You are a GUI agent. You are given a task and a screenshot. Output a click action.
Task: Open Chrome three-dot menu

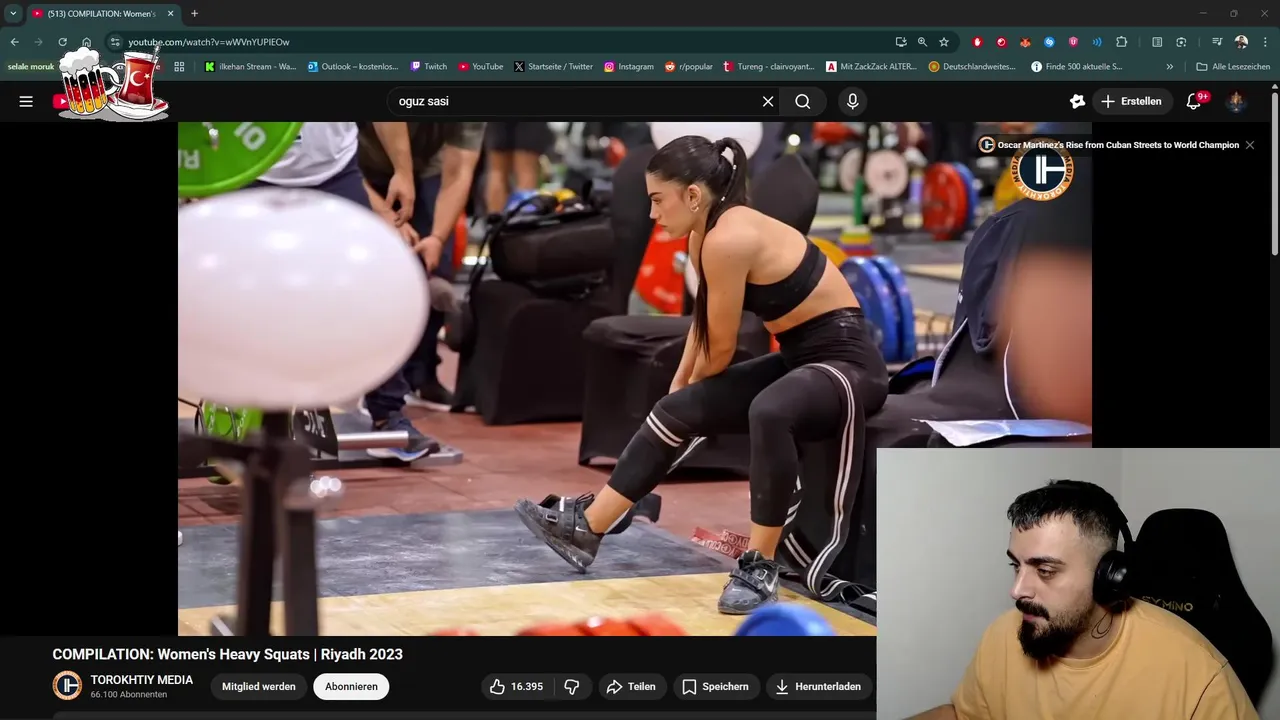[1266, 42]
